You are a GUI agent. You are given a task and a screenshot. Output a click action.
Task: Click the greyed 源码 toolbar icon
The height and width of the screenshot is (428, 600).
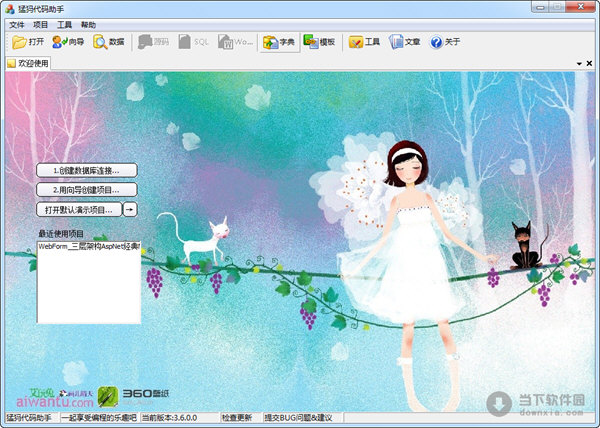point(154,42)
